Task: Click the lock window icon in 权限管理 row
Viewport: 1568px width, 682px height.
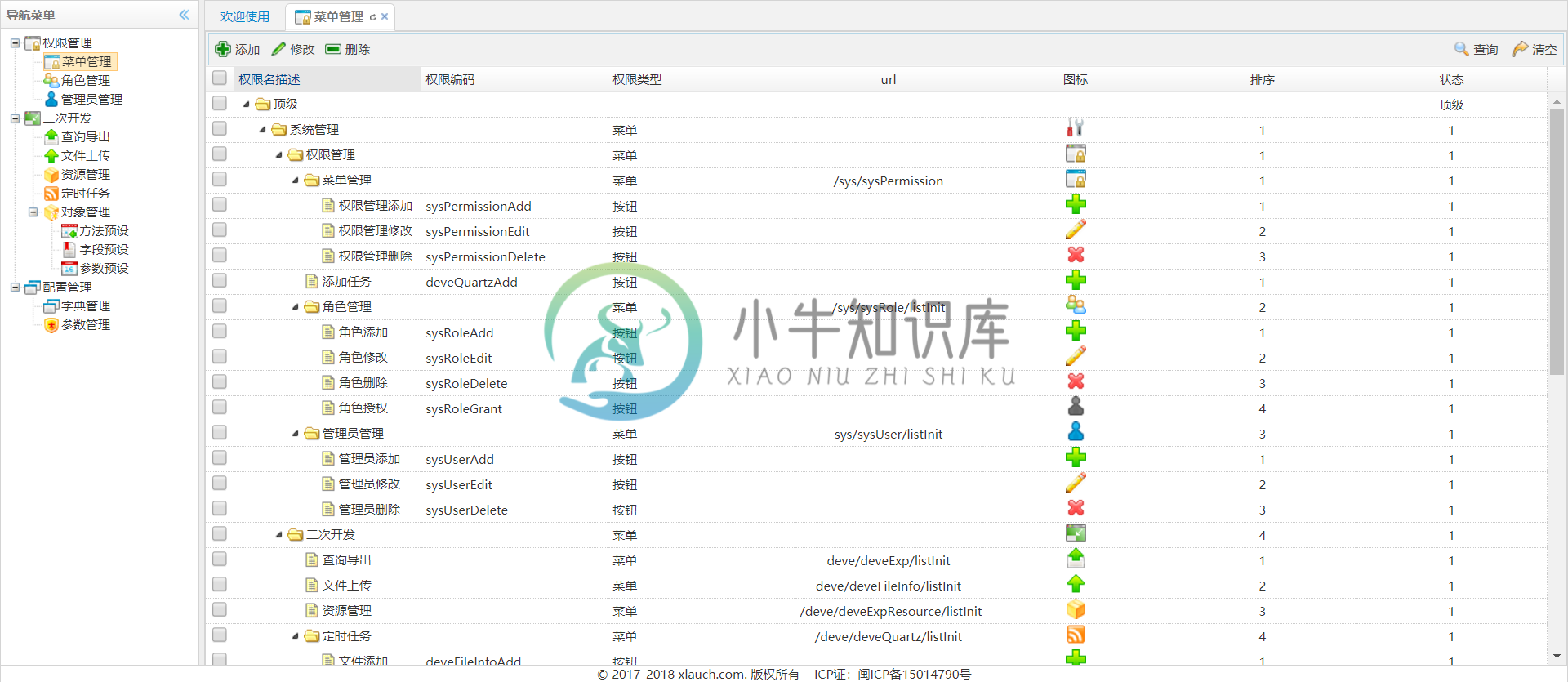Action: click(1076, 154)
